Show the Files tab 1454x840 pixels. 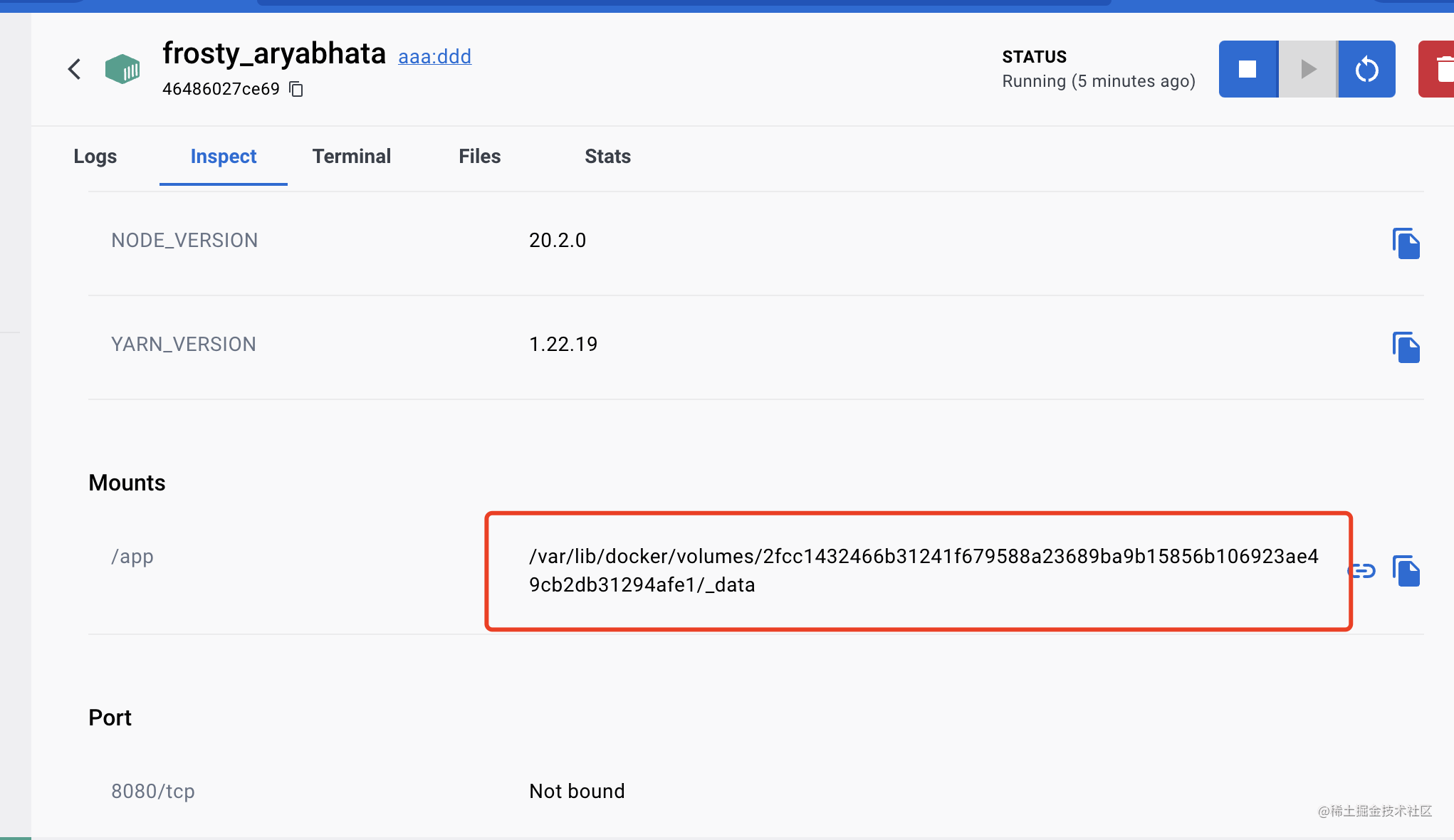(479, 157)
